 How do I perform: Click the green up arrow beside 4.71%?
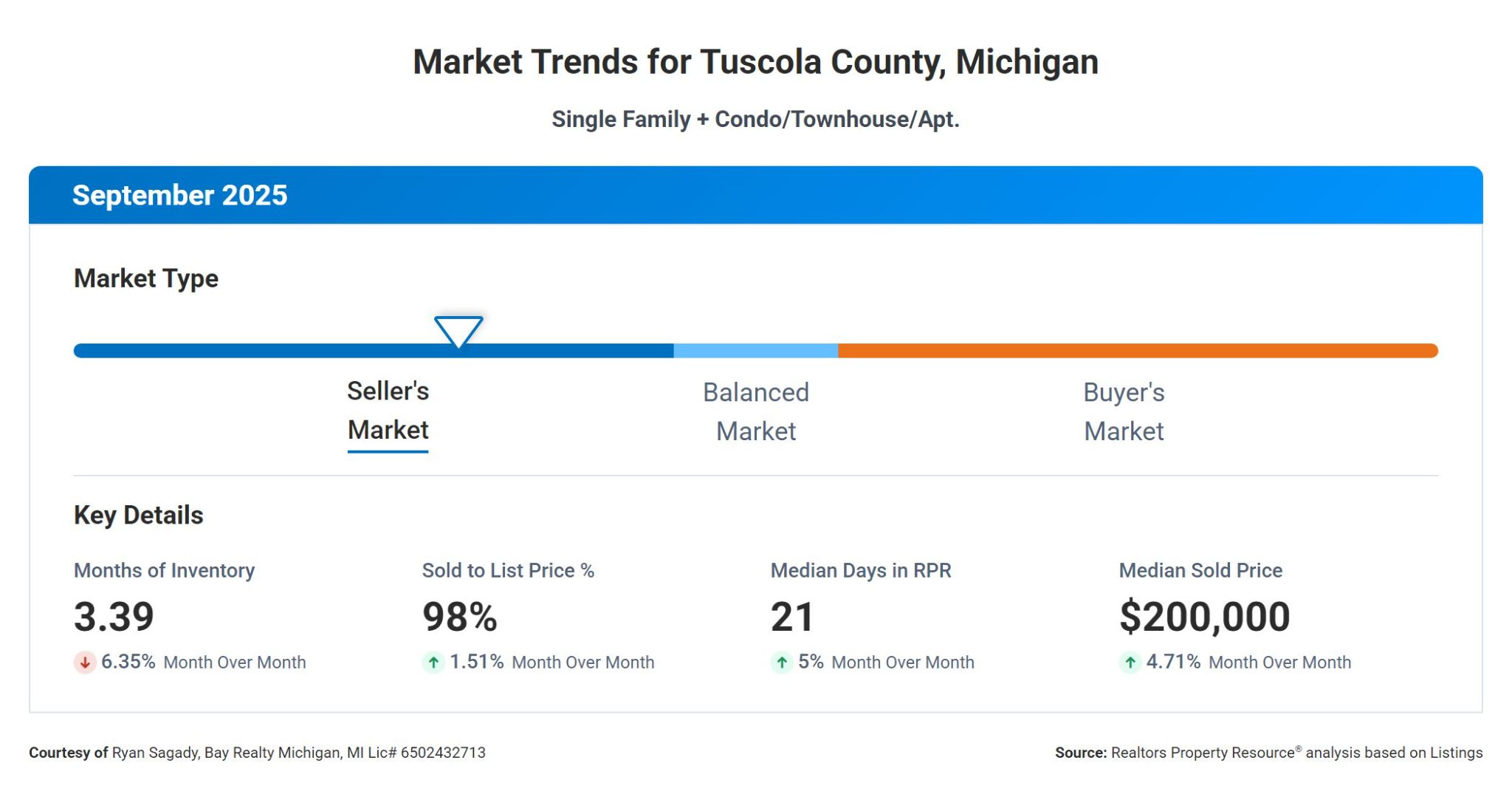[1130, 663]
